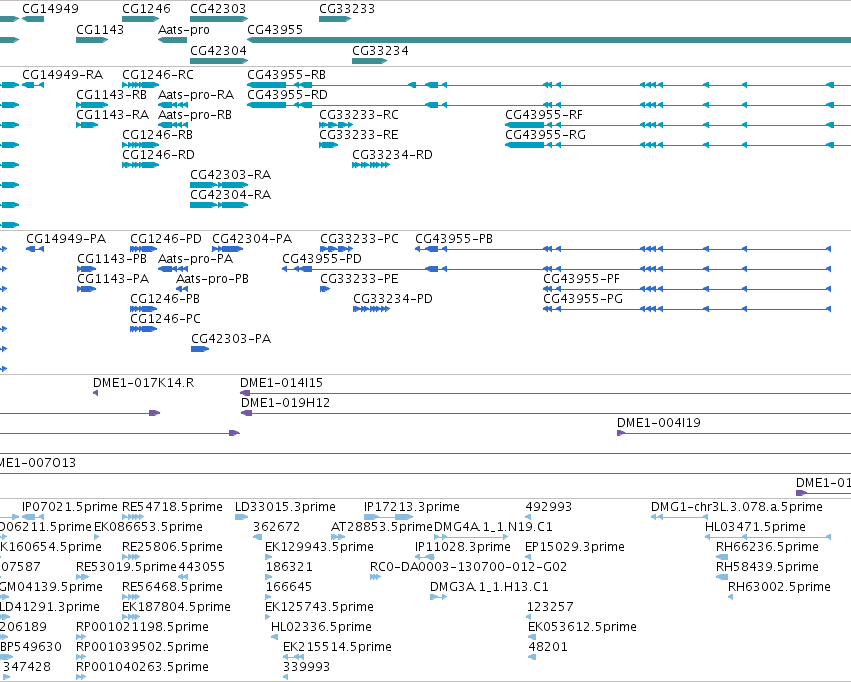
Task: Select the EK215514.5prime EST label
Action: coord(337,647)
